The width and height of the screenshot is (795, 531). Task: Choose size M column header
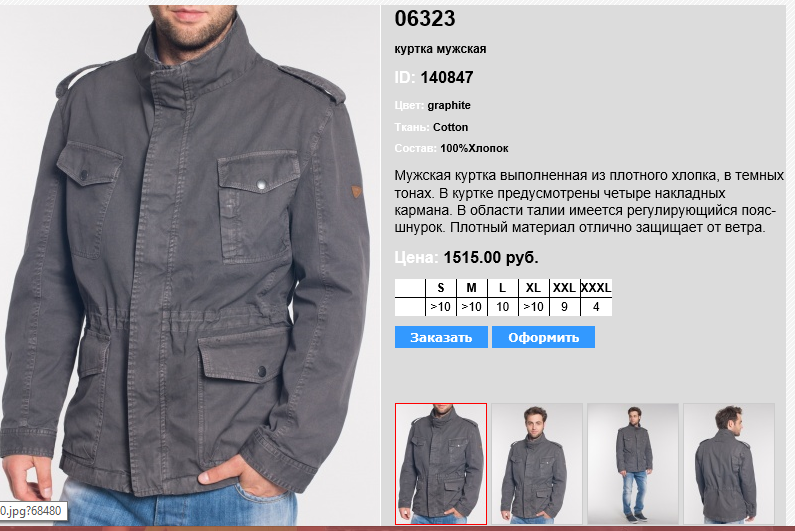(x=472, y=288)
